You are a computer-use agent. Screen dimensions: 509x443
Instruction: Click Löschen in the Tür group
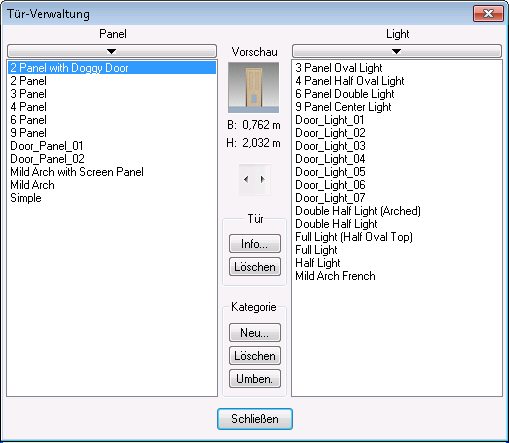coord(255,267)
